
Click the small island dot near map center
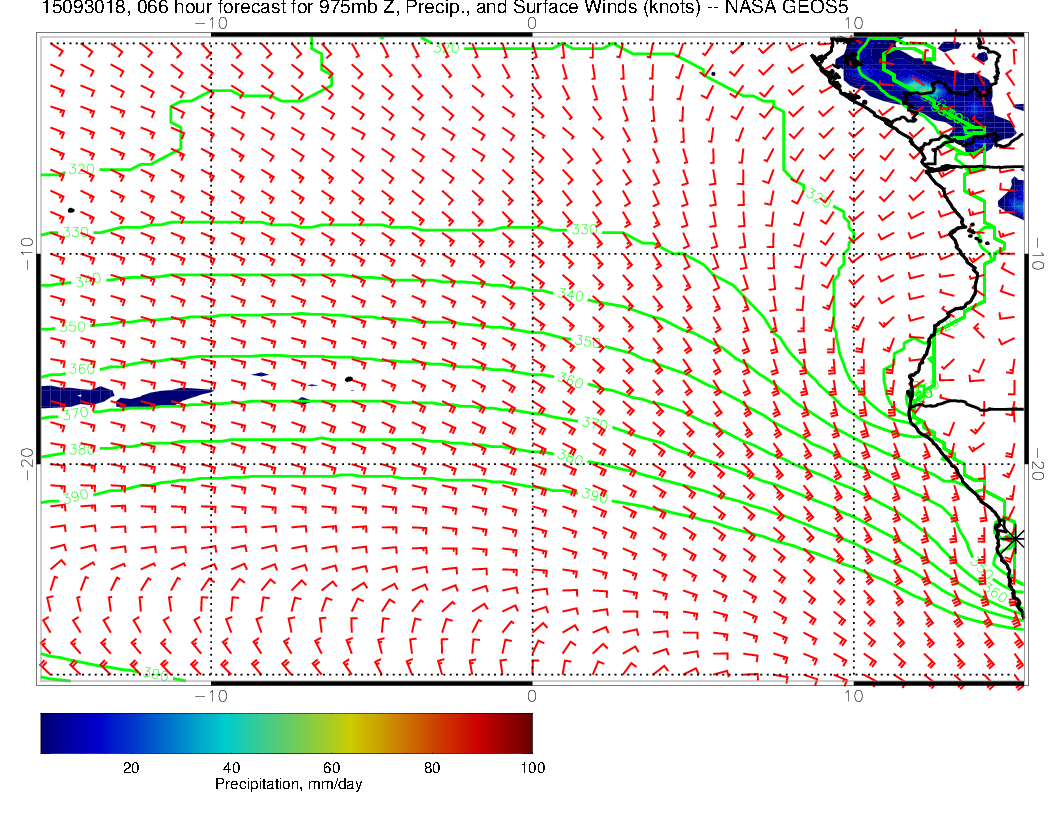click(348, 379)
